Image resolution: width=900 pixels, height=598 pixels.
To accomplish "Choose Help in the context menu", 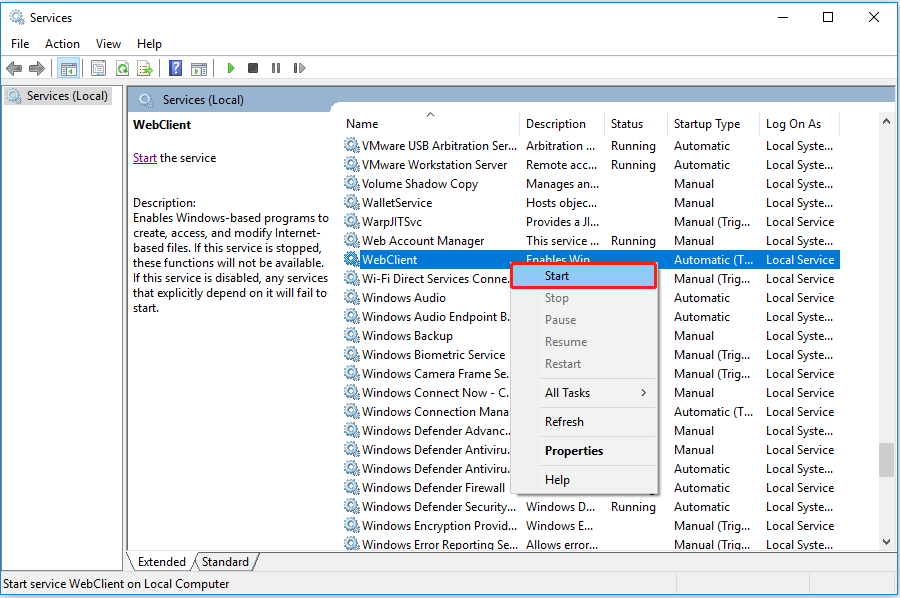I will pos(583,480).
